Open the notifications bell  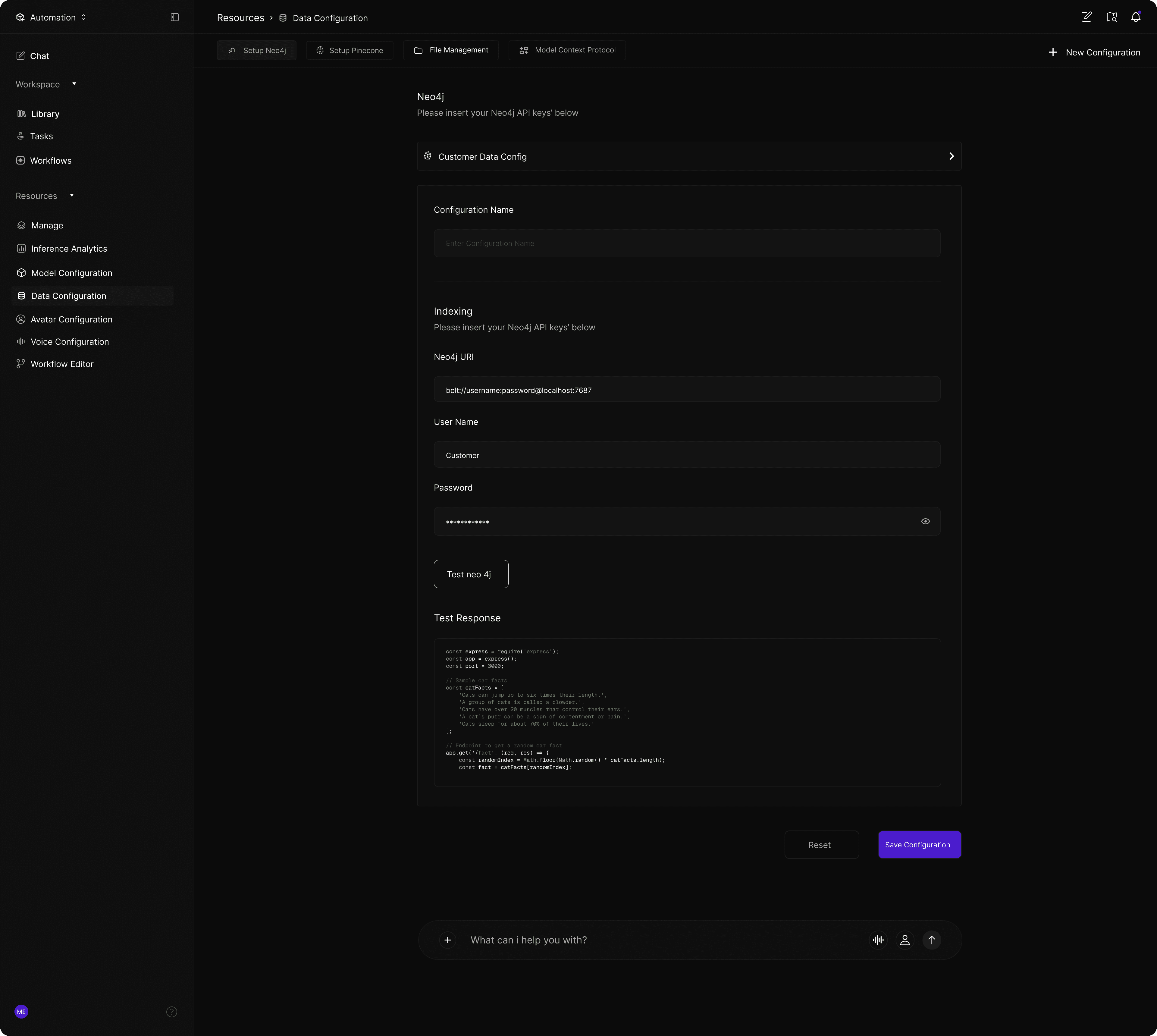pyautogui.click(x=1135, y=17)
